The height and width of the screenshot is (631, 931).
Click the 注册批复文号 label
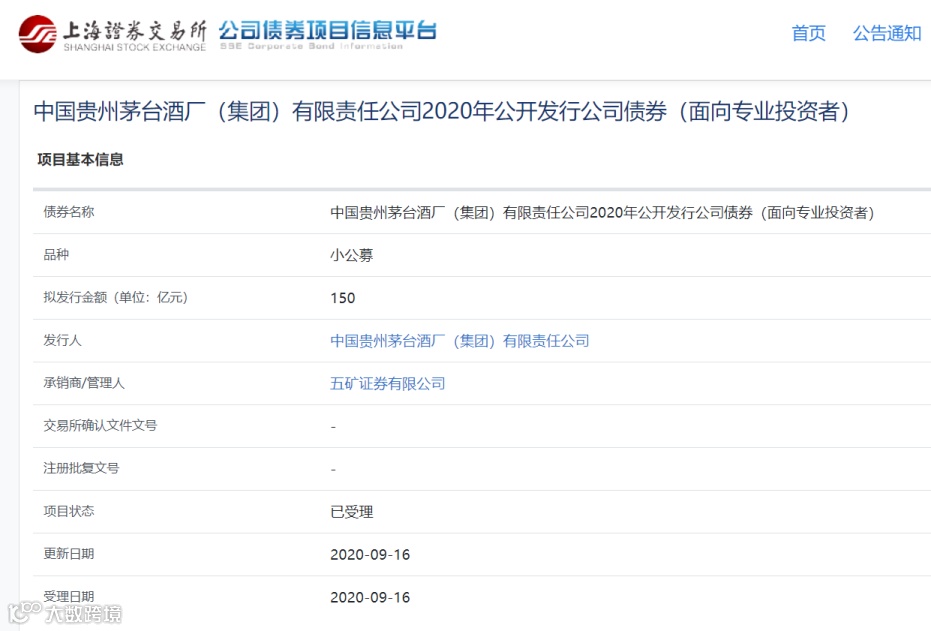click(x=81, y=468)
